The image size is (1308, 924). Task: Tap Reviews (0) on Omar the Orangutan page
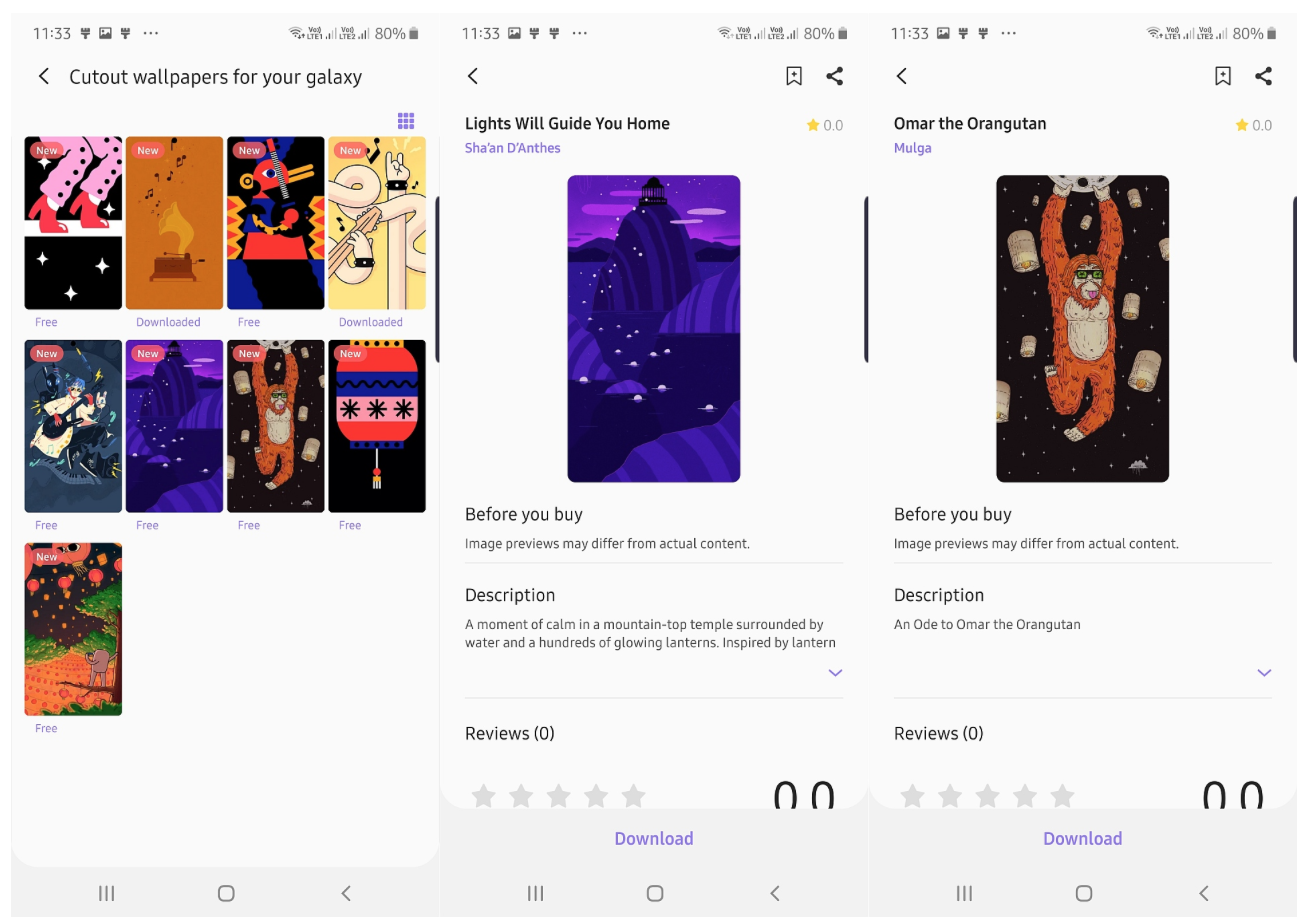coord(939,733)
